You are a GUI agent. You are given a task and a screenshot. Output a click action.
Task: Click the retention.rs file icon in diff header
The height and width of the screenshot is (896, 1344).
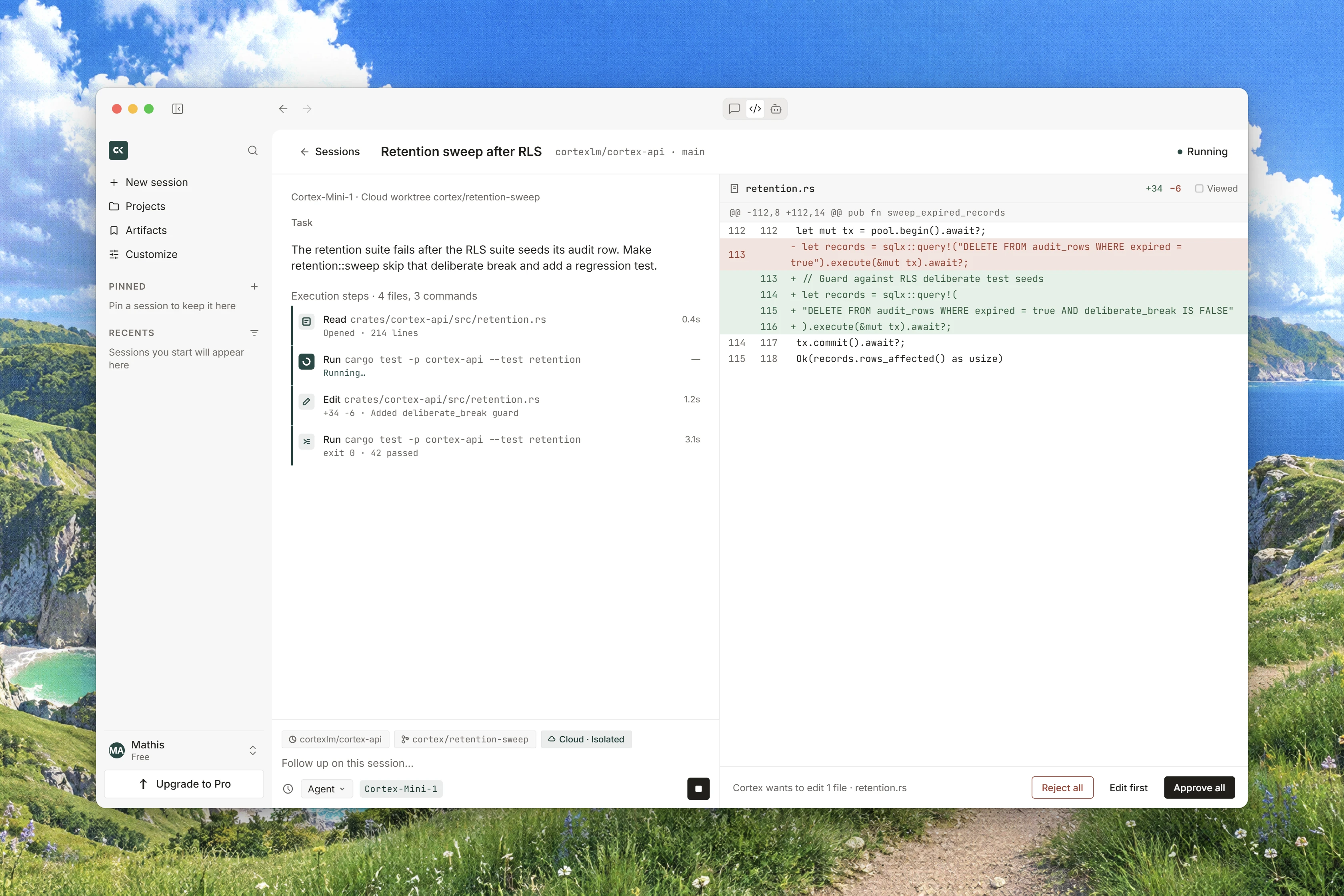tap(734, 188)
